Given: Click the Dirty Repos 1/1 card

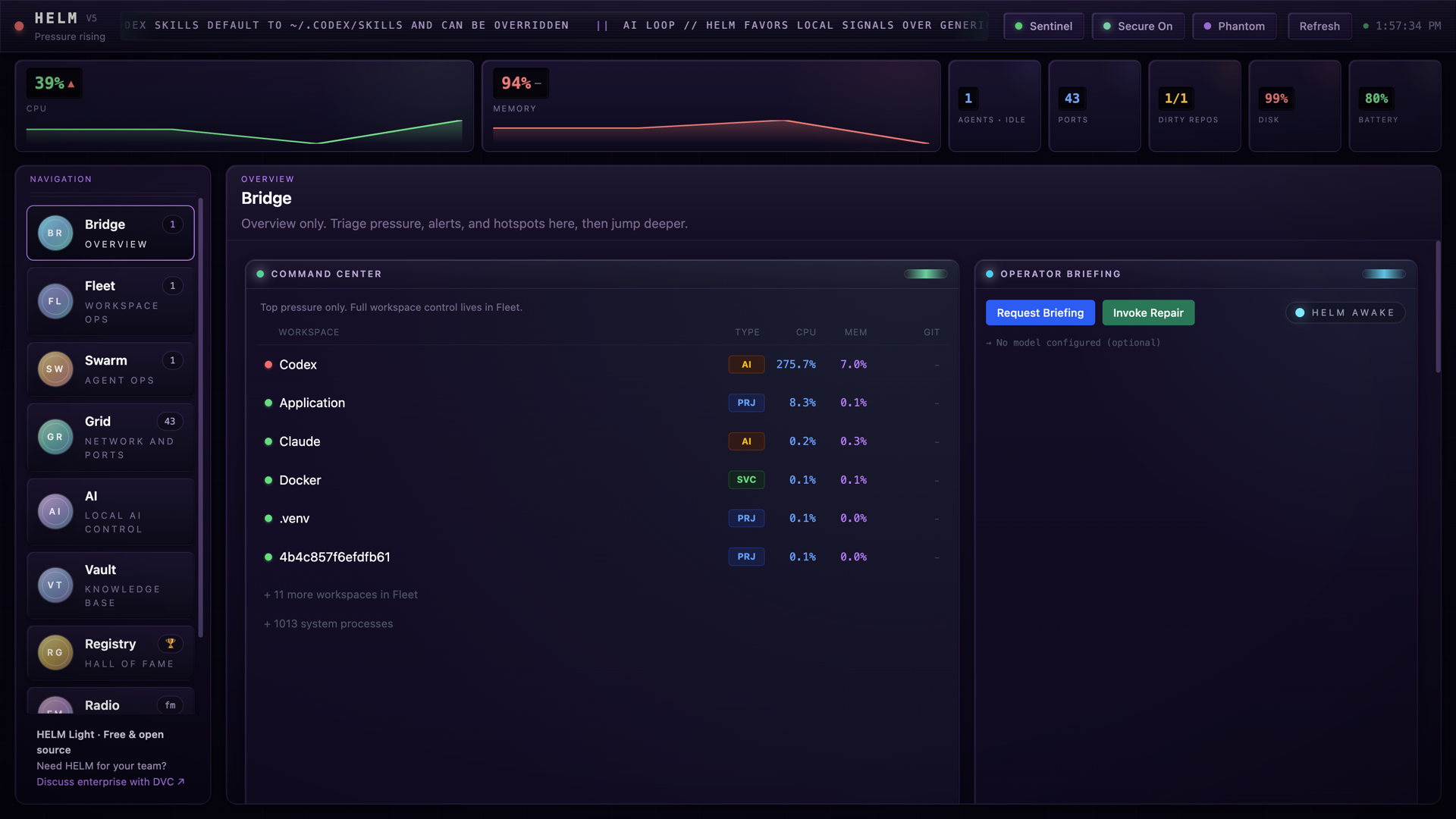Looking at the screenshot, I should tap(1194, 106).
